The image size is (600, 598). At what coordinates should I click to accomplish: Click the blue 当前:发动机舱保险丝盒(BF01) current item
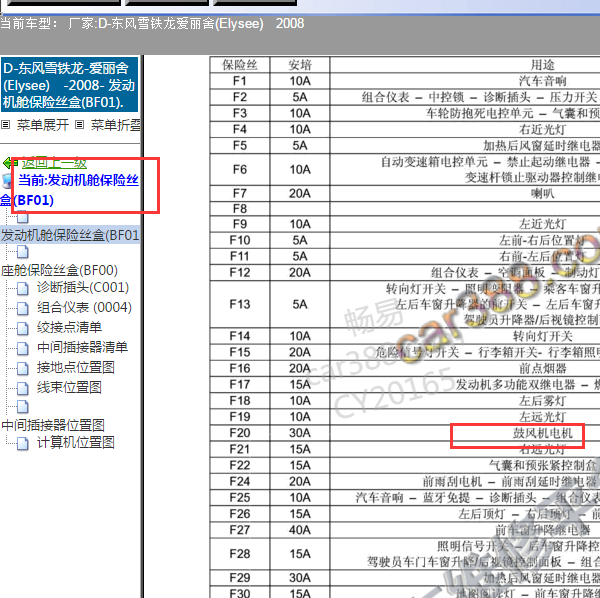coord(70,190)
